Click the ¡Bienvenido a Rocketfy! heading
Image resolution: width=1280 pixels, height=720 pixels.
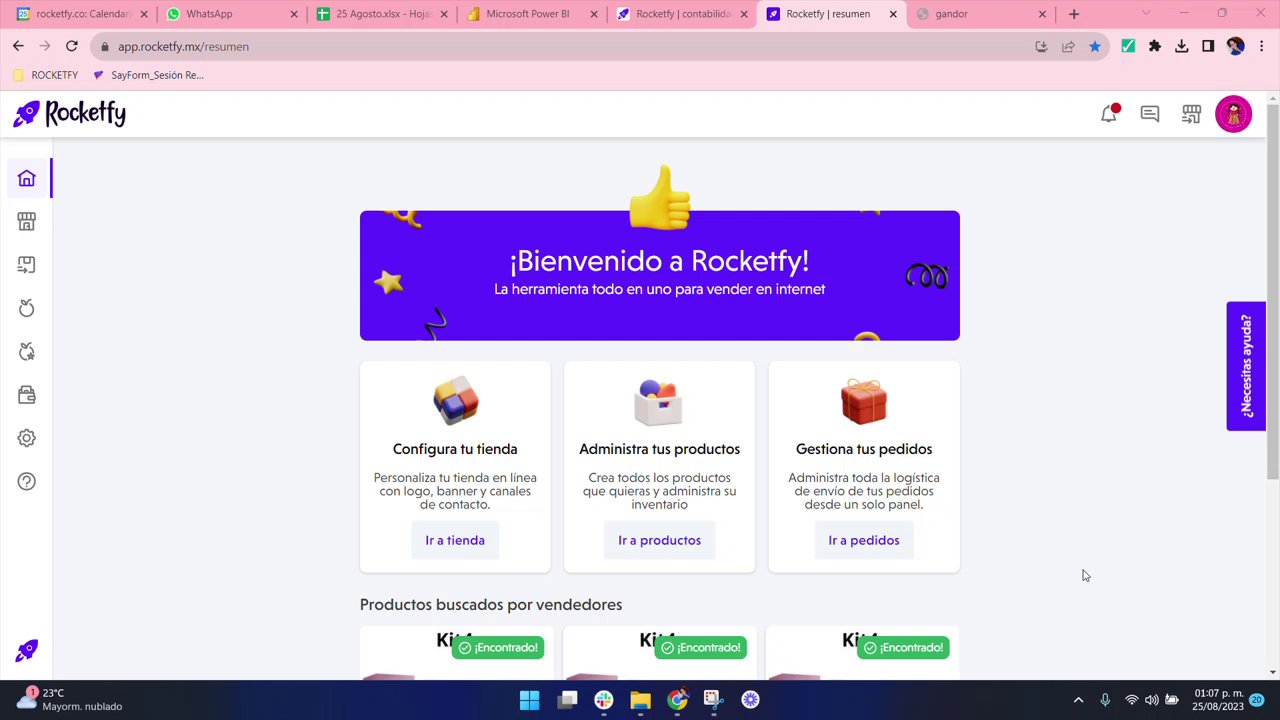click(x=659, y=261)
